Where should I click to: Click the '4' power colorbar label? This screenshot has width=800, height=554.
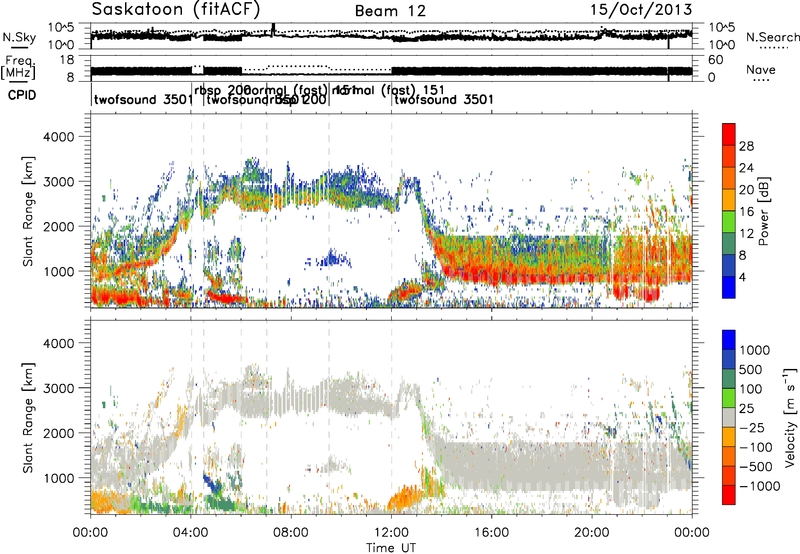pyautogui.click(x=742, y=277)
